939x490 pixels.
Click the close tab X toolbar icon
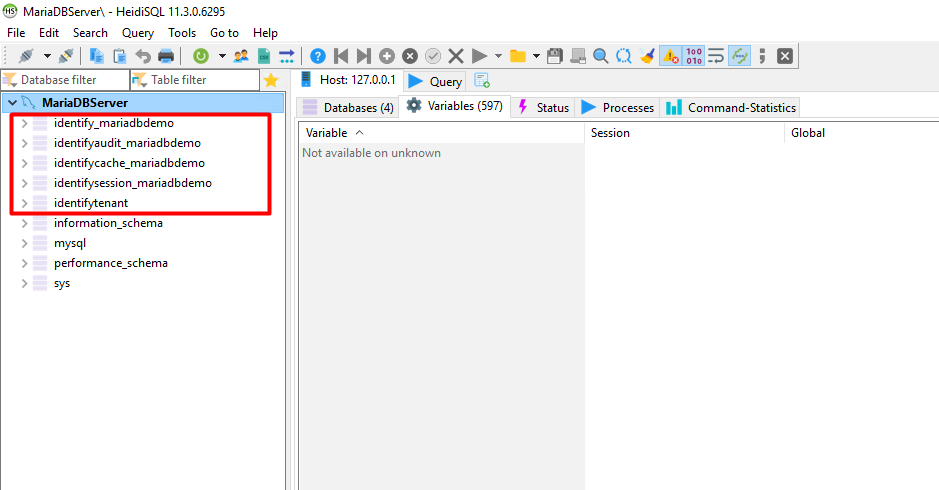click(784, 56)
